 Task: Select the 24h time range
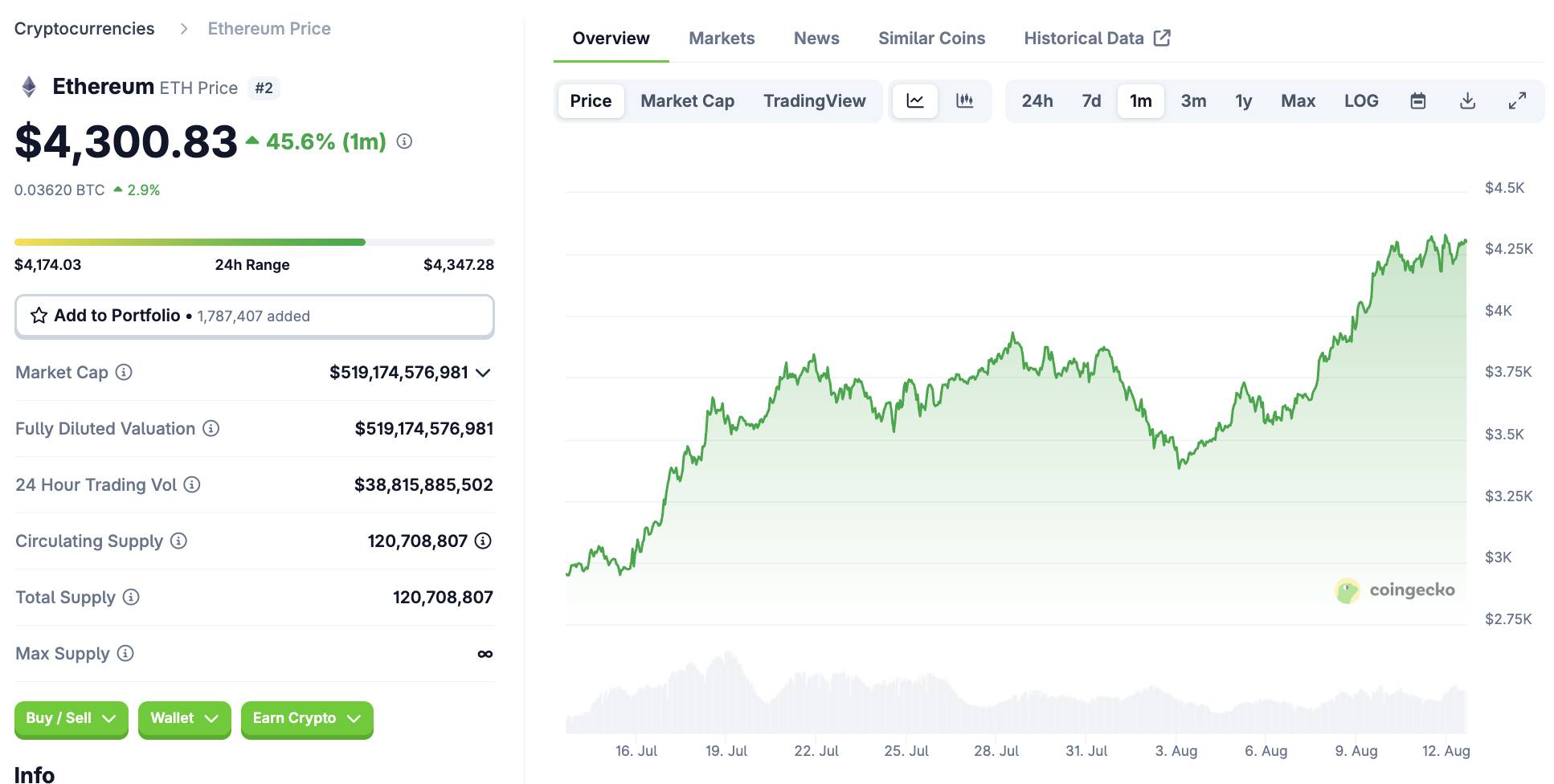tap(1037, 101)
